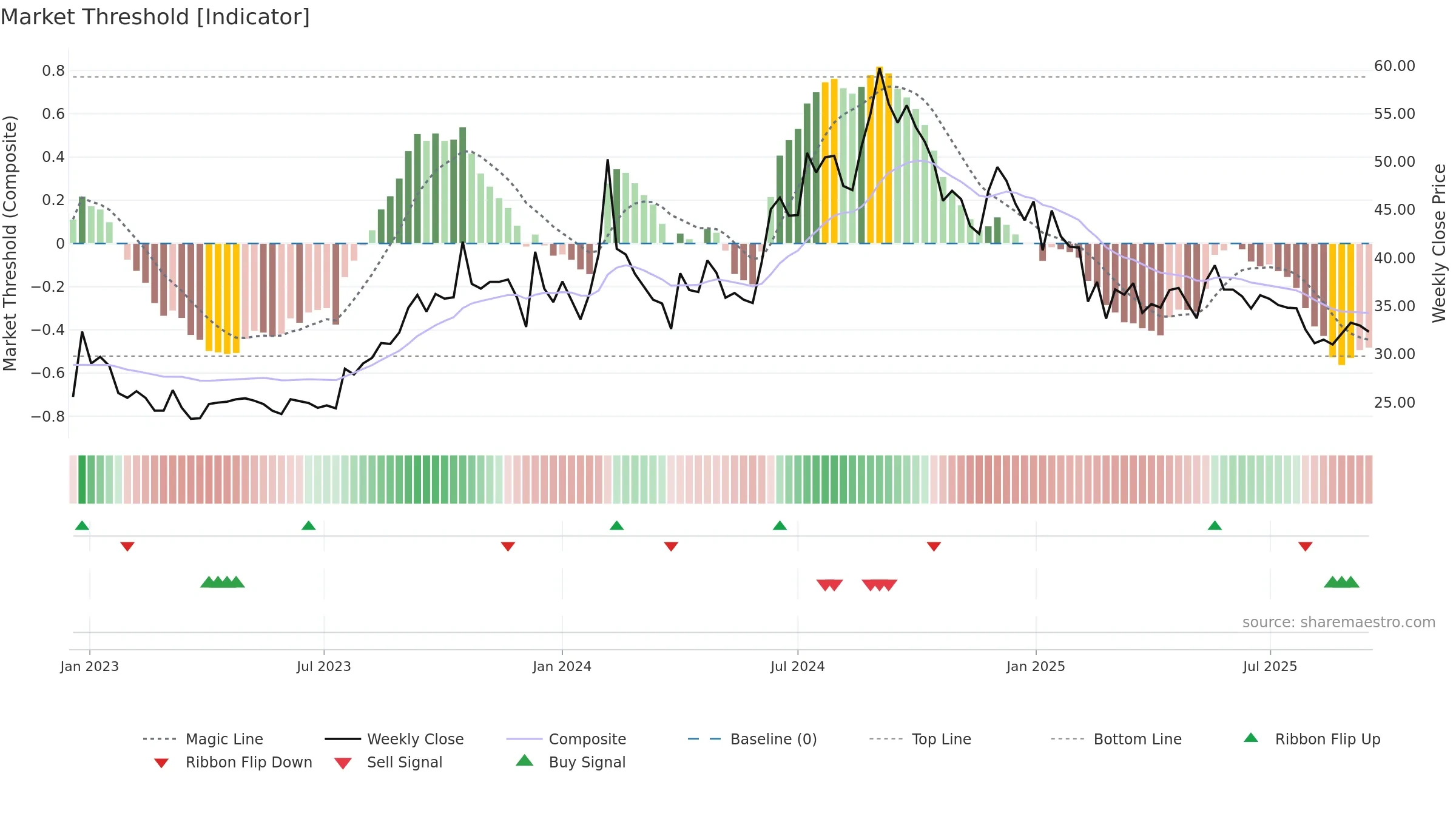This screenshot has height=819, width=1456.
Task: Click the Jul 2025 x-axis label
Action: [1270, 666]
